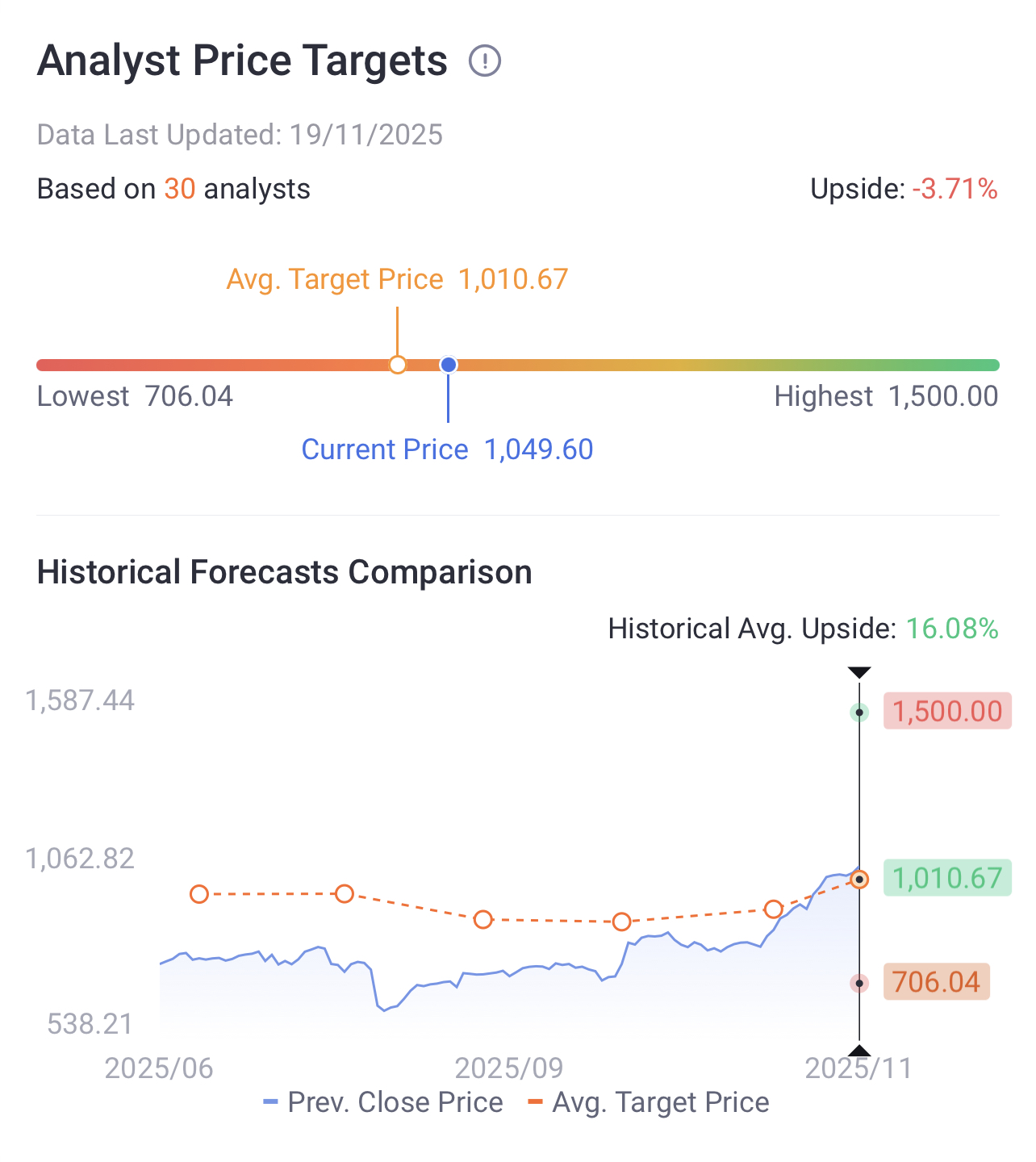This screenshot has width=1036, height=1162.
Task: Click the Historical Avg. Upside 16.08% value
Action: (x=952, y=629)
